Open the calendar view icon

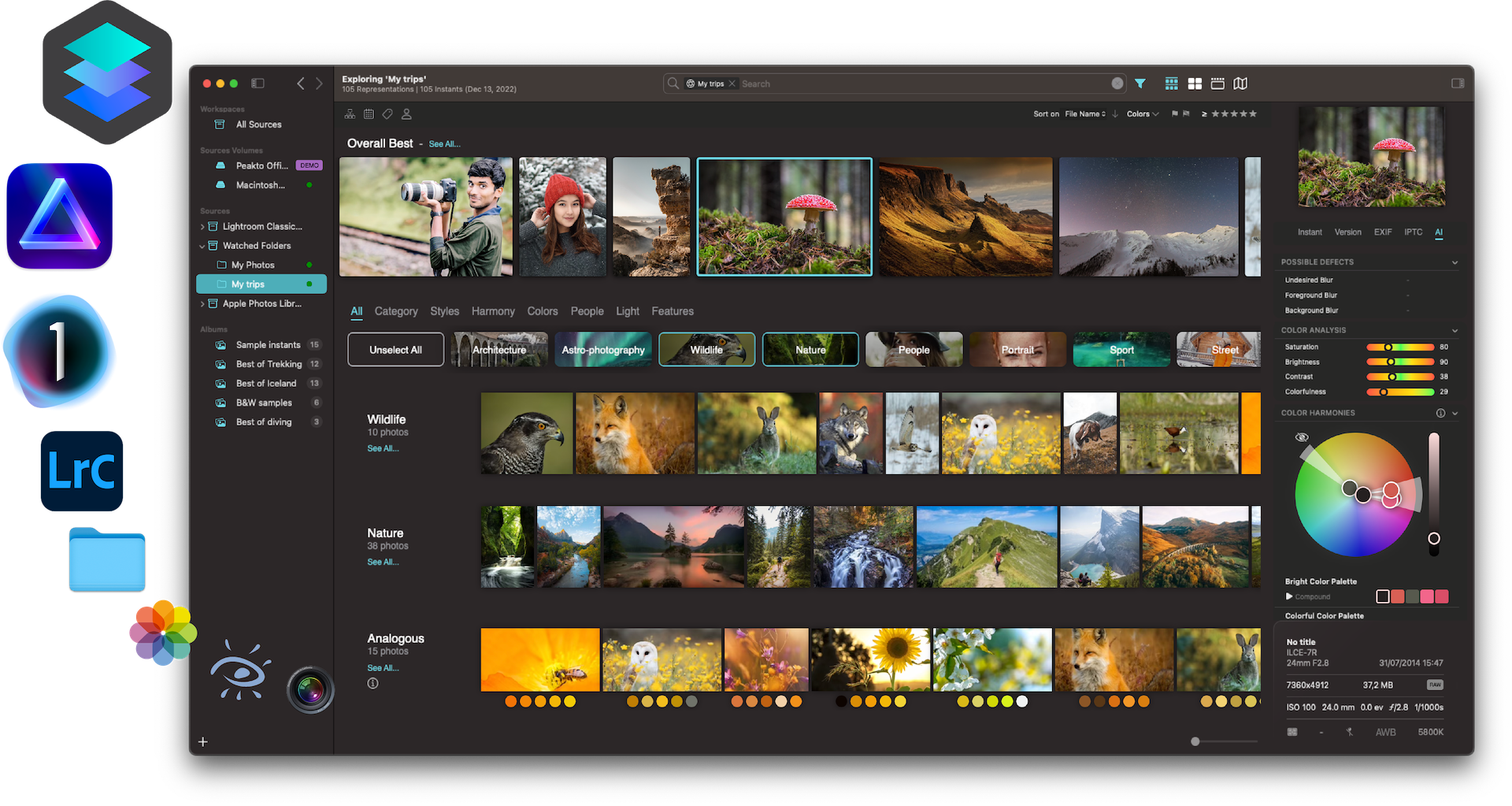pyautogui.click(x=369, y=114)
